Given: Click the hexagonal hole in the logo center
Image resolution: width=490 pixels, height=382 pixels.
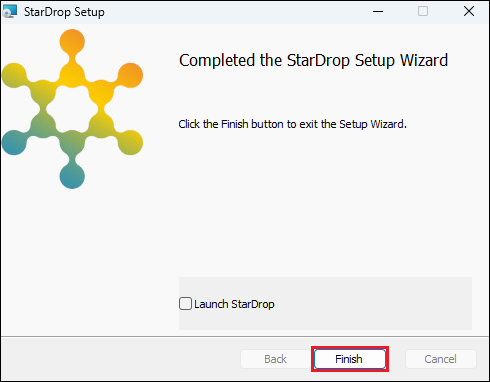Looking at the screenshot, I should coord(72,109).
